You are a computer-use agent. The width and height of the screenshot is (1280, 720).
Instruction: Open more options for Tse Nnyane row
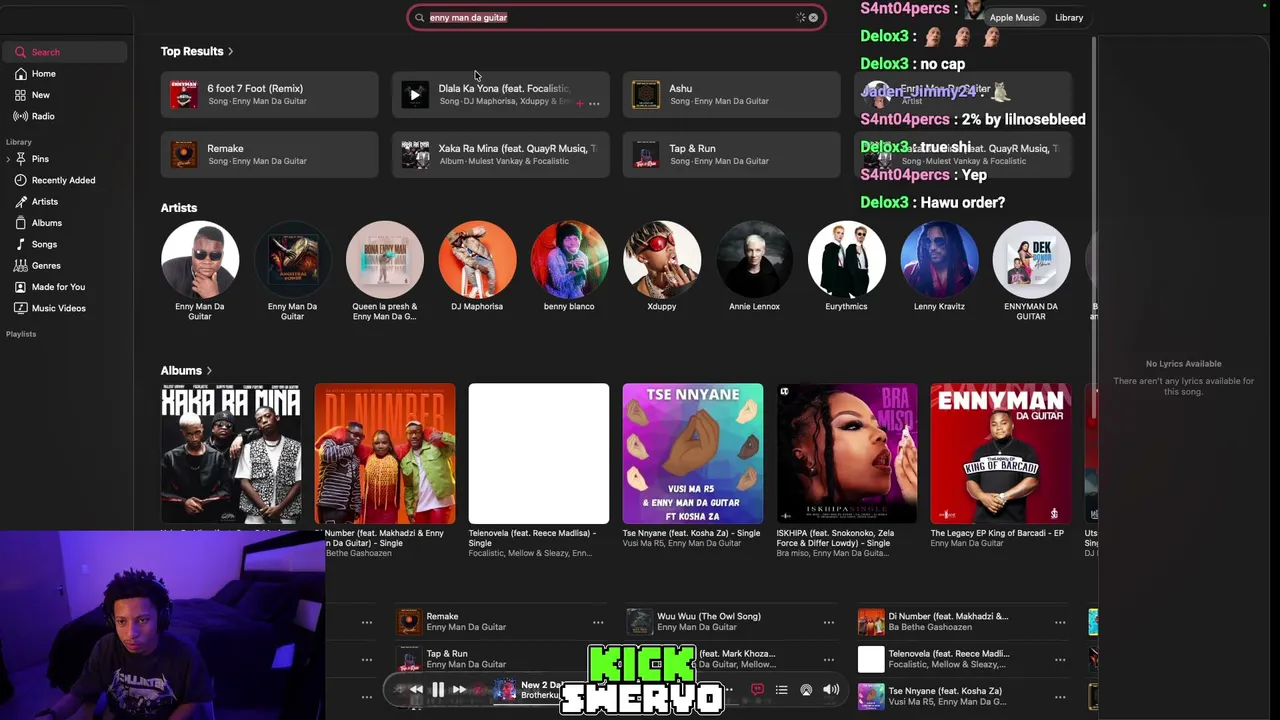click(1060, 696)
